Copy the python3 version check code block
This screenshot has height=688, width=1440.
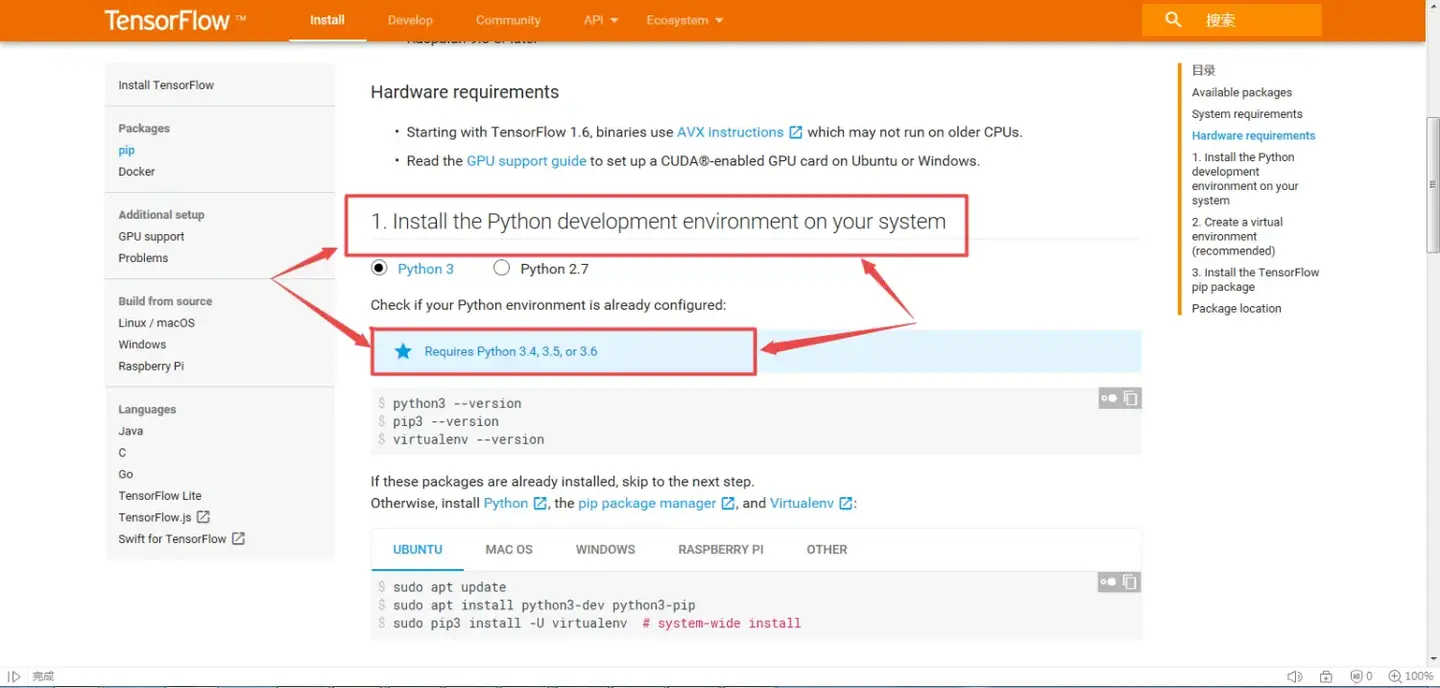(x=1131, y=398)
